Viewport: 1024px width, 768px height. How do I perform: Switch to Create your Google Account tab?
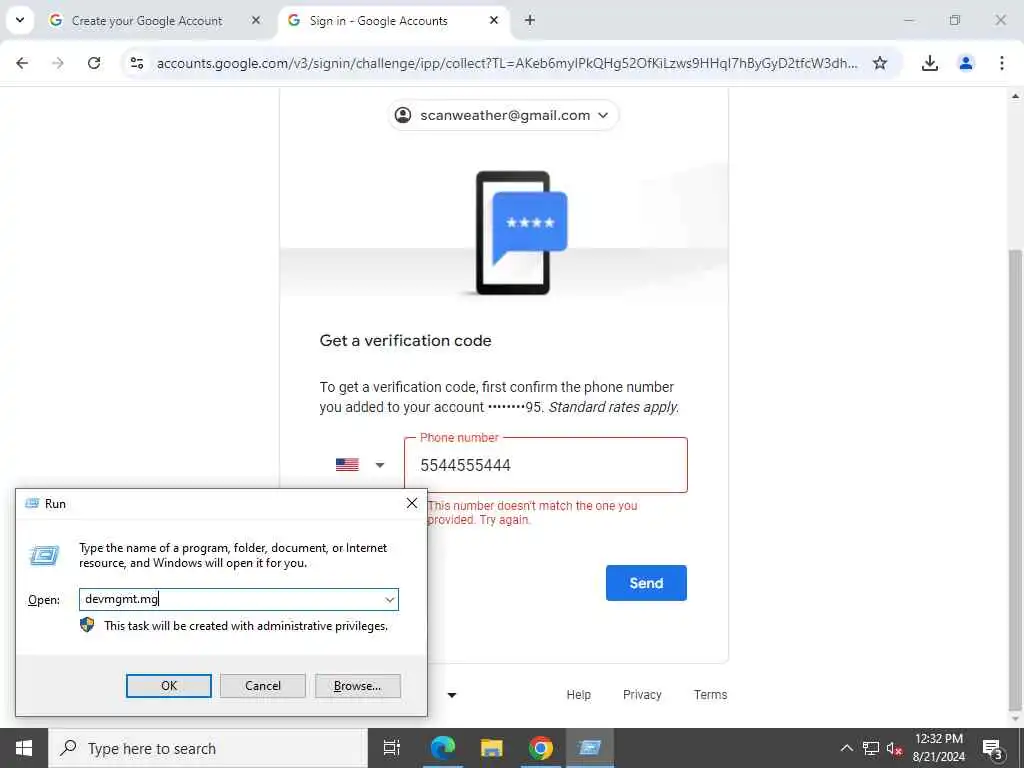(156, 21)
